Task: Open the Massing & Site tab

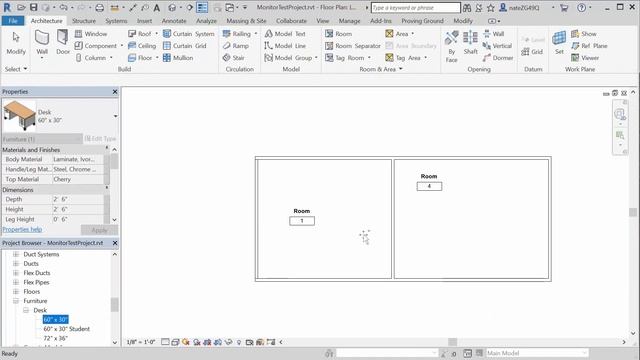Action: (246, 20)
